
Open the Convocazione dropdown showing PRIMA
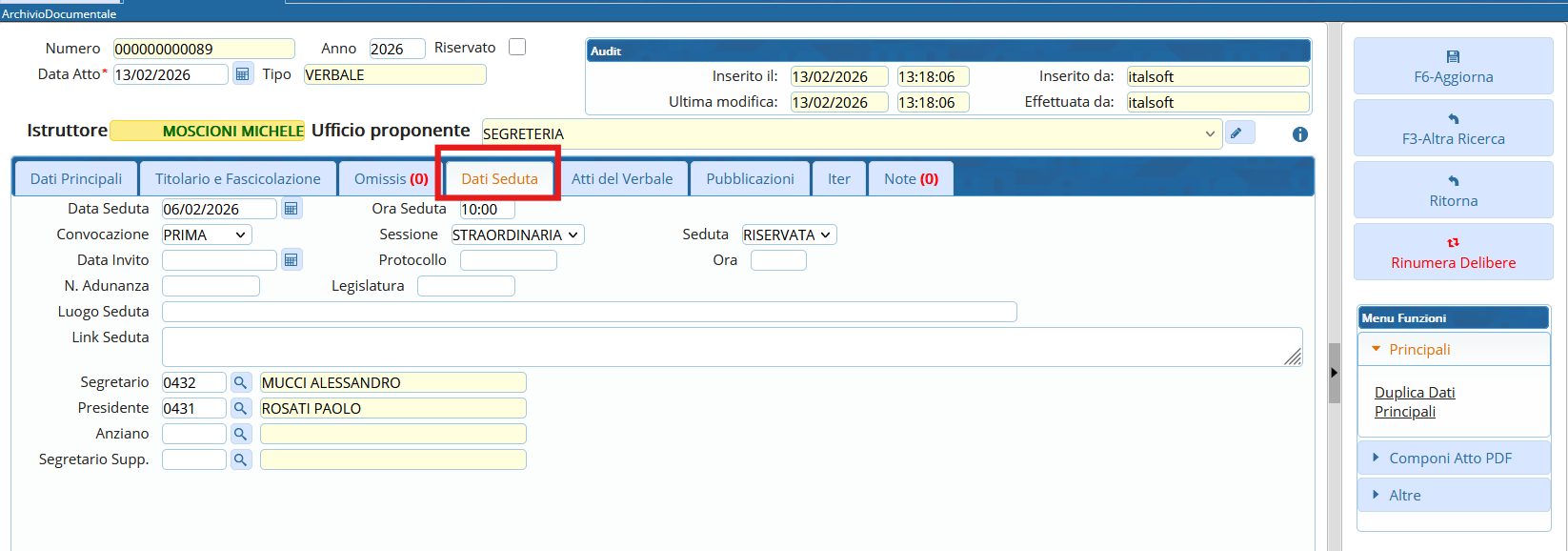[206, 235]
